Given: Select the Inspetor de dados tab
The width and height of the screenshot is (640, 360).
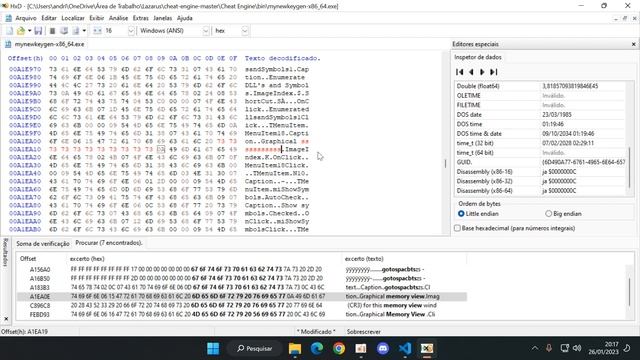Looking at the screenshot, I should tap(478, 57).
